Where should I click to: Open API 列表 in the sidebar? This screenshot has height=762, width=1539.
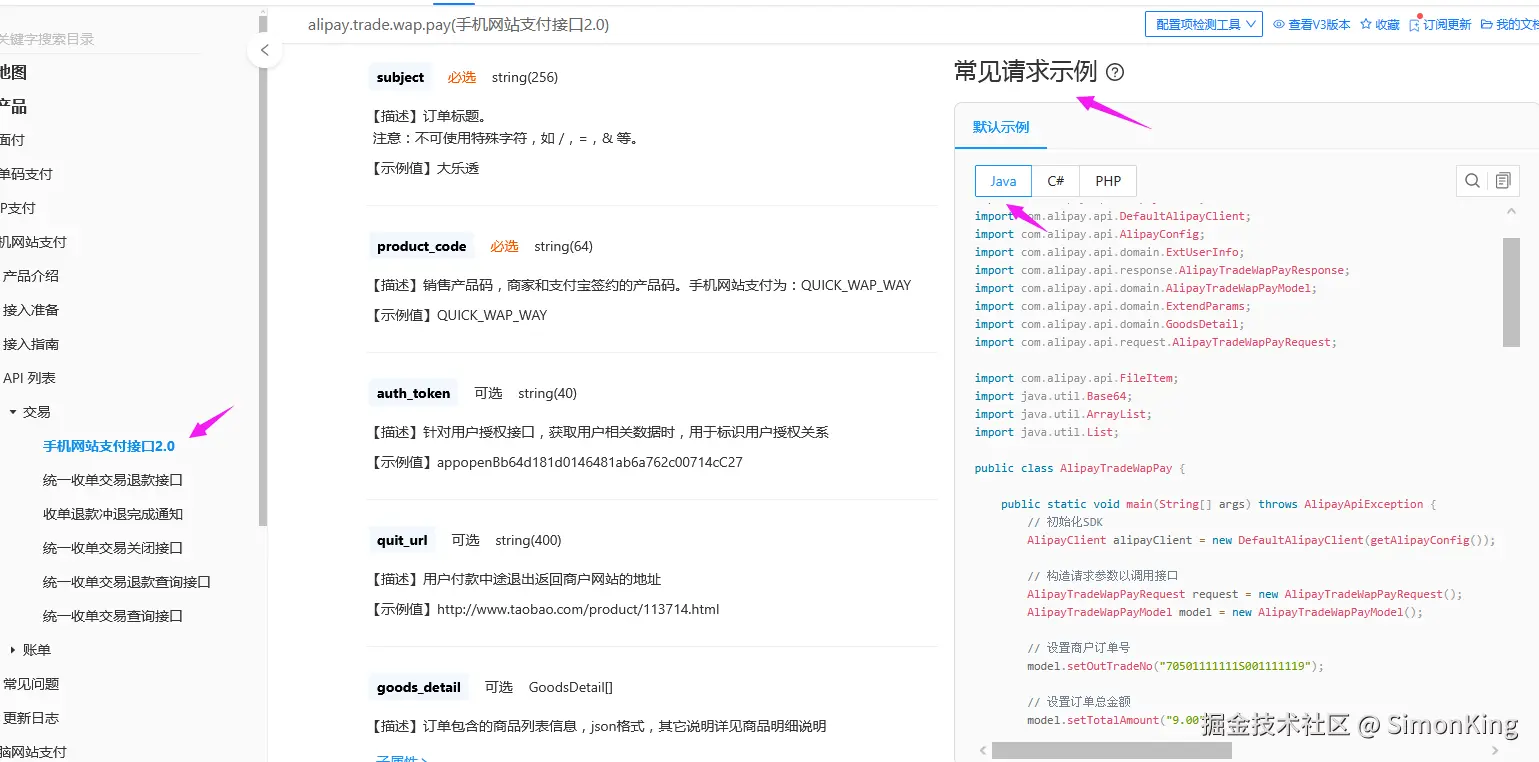pyautogui.click(x=29, y=378)
